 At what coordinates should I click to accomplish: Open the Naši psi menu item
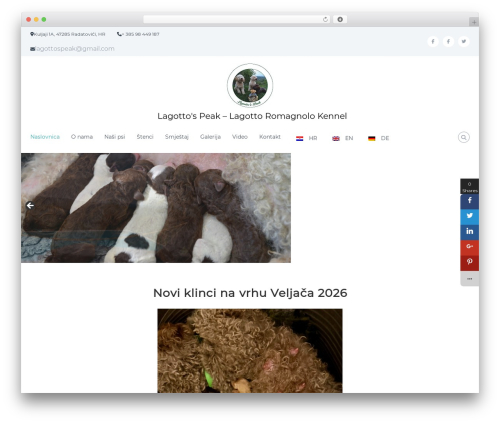pos(115,137)
